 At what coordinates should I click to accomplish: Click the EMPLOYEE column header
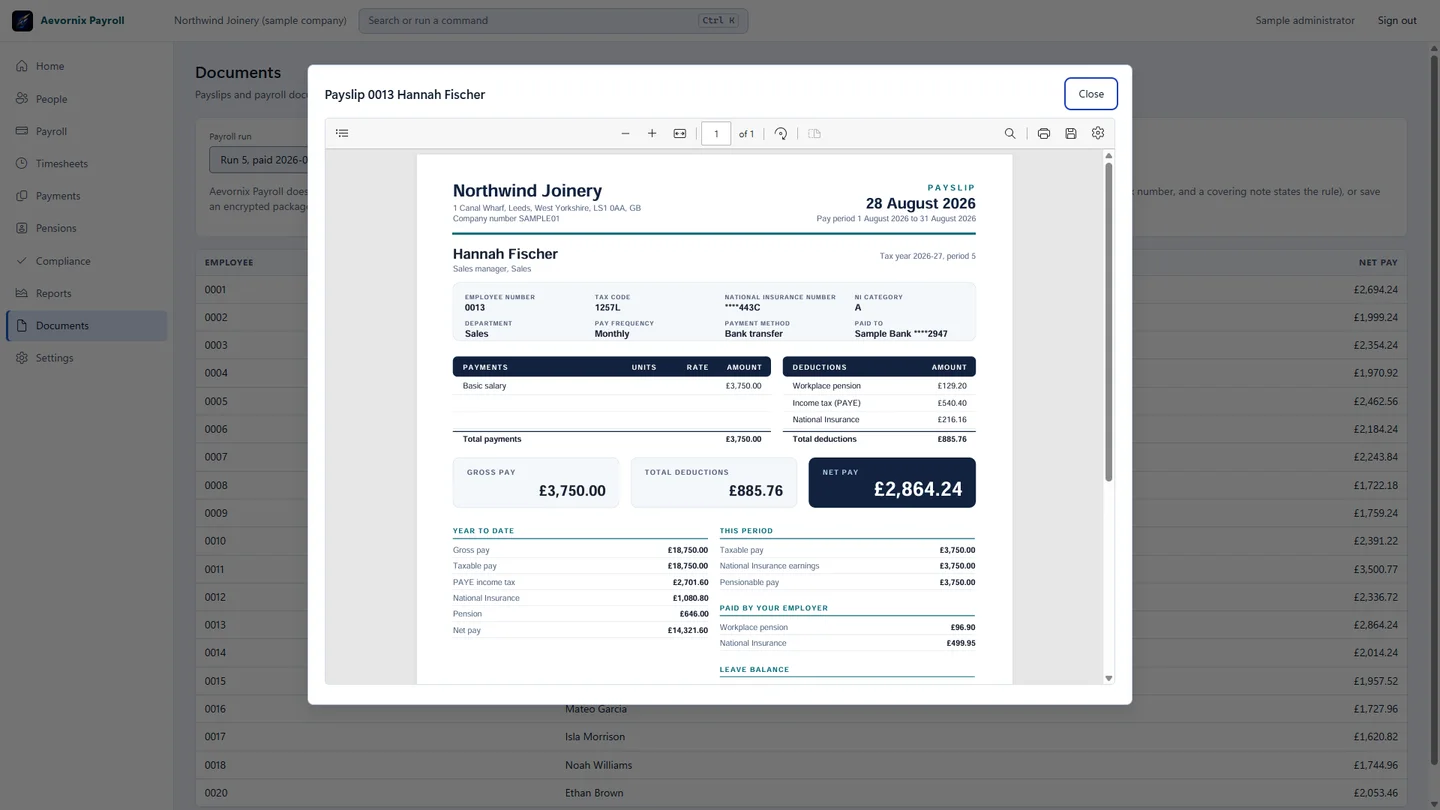(229, 263)
